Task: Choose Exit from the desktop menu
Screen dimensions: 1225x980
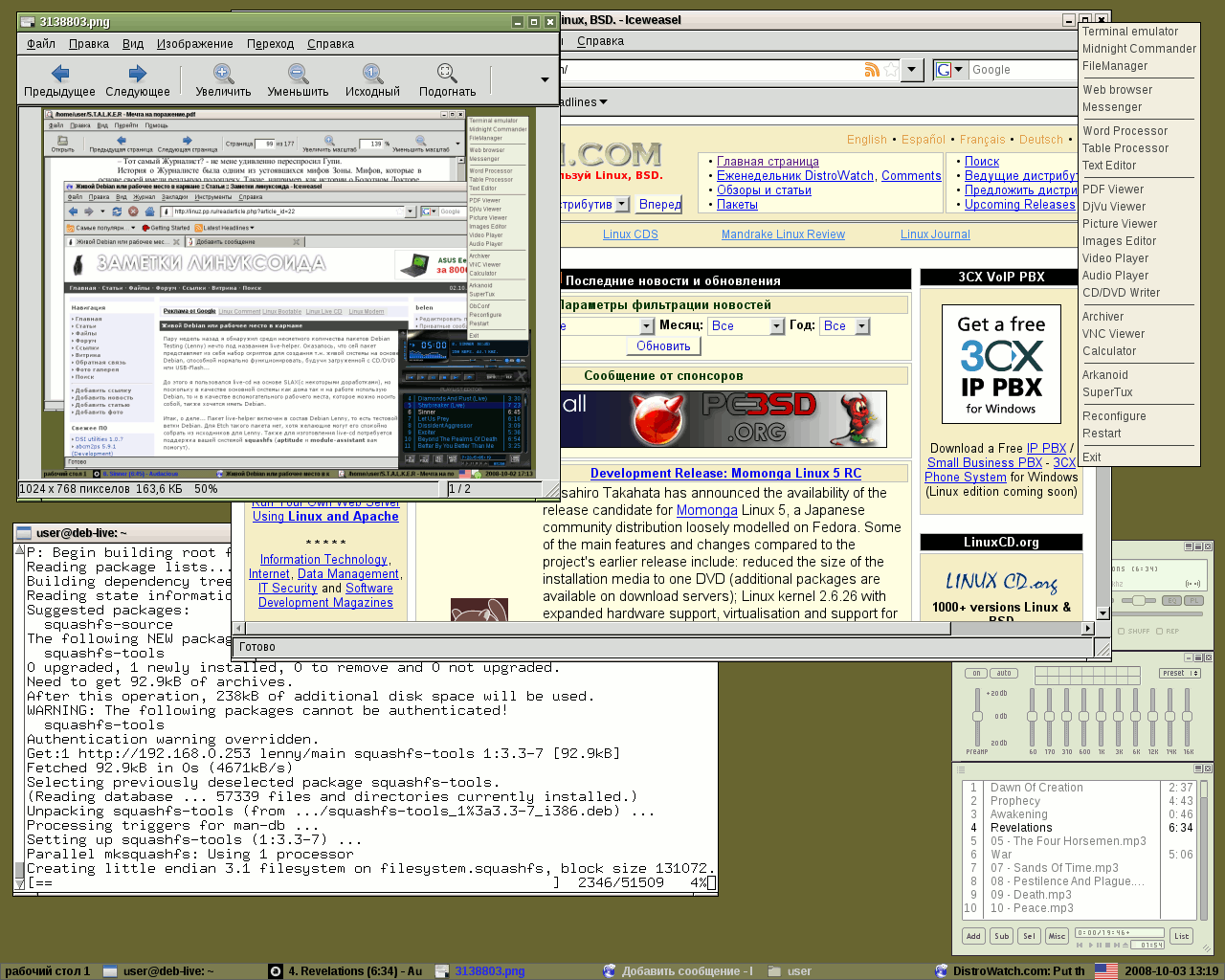Action: click(x=1092, y=457)
